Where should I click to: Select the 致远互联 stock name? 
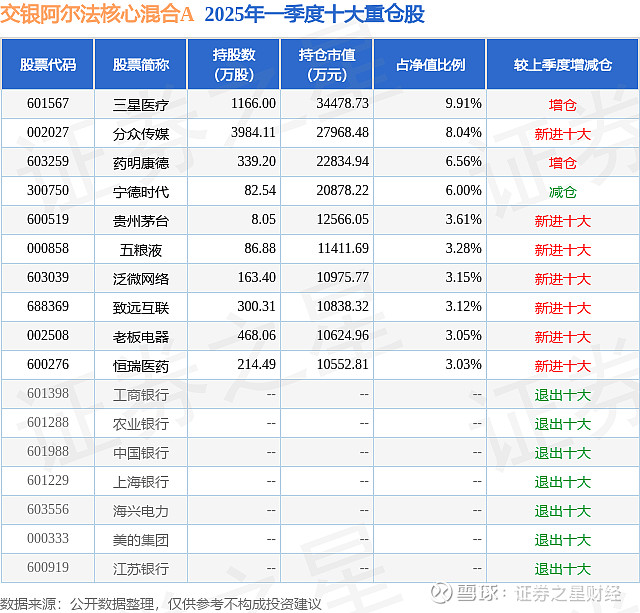pyautogui.click(x=141, y=308)
